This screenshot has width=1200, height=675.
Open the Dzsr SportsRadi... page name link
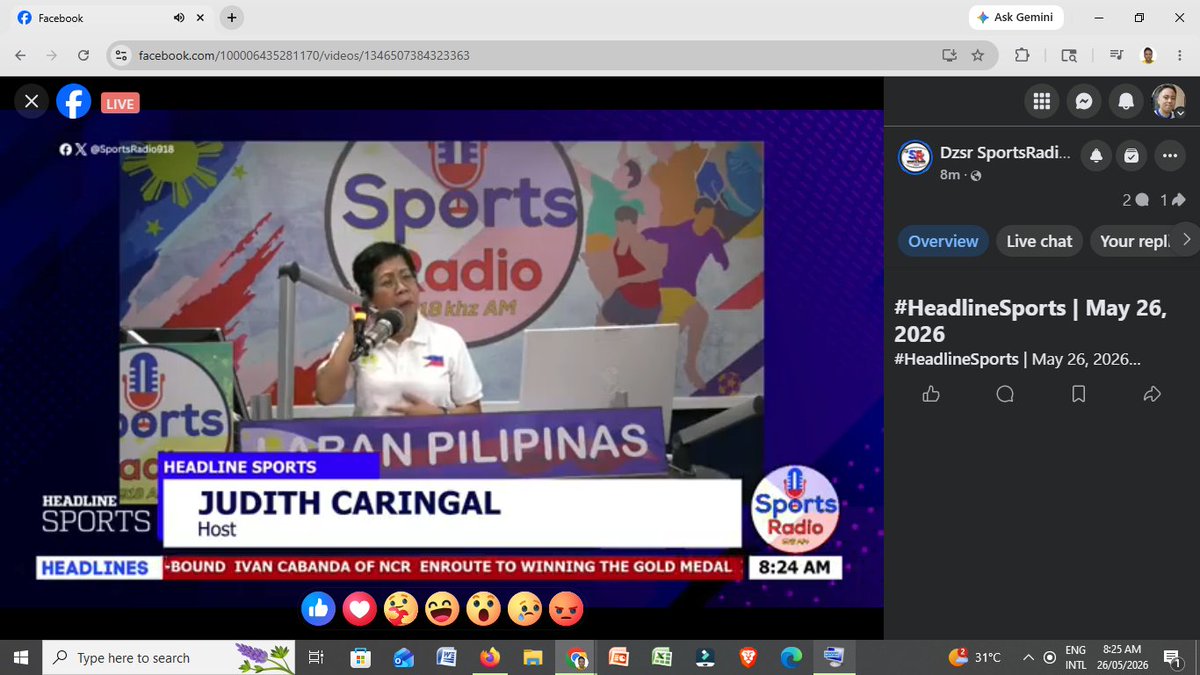[1005, 154]
